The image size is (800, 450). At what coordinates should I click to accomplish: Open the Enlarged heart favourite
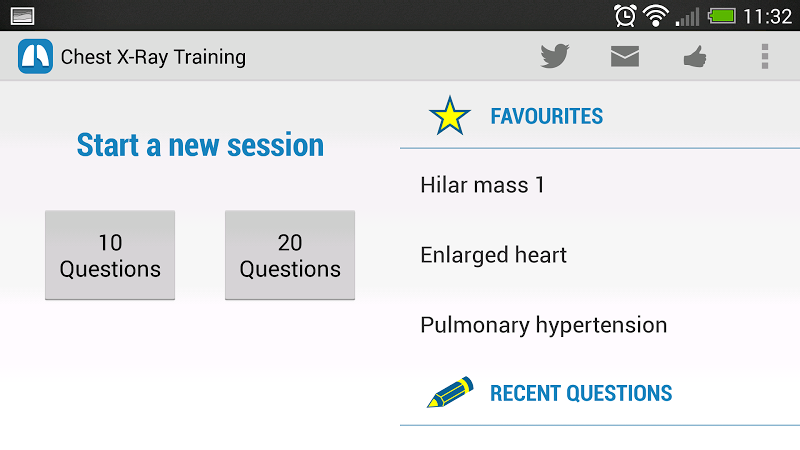point(493,255)
